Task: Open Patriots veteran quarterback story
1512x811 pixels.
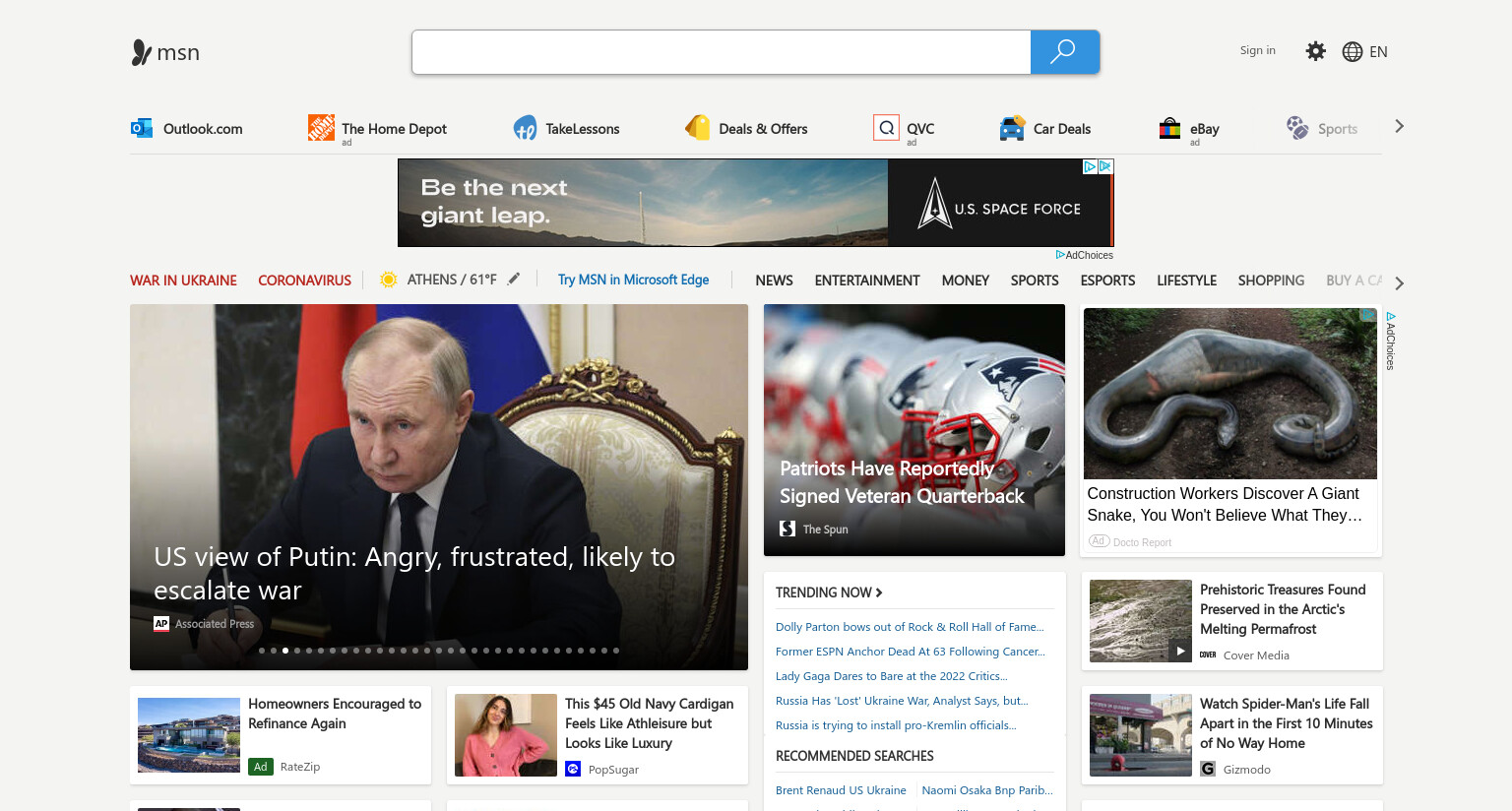Action: point(914,430)
